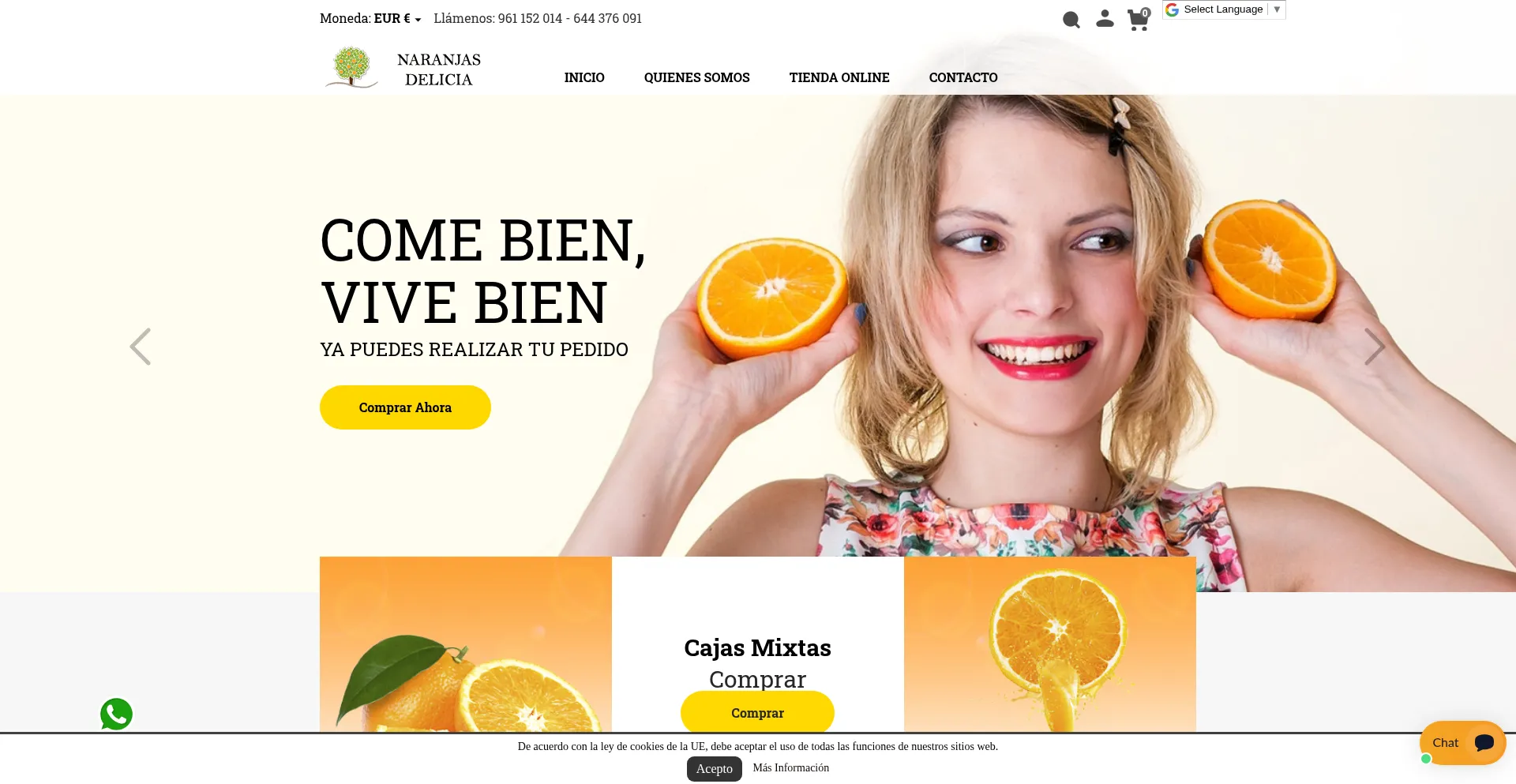
Task: Open the Más Información cookie link
Action: 791,767
